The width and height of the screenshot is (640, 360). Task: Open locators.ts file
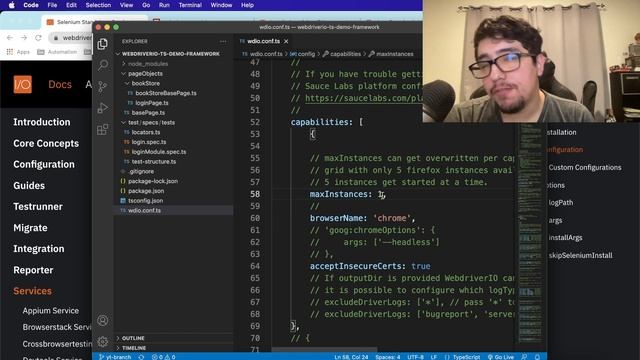(x=146, y=132)
